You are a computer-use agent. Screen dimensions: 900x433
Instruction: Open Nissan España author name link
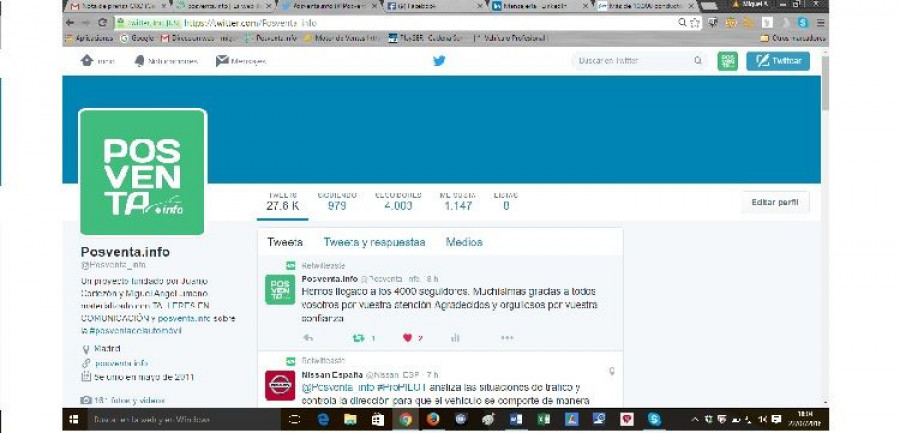tap(332, 374)
